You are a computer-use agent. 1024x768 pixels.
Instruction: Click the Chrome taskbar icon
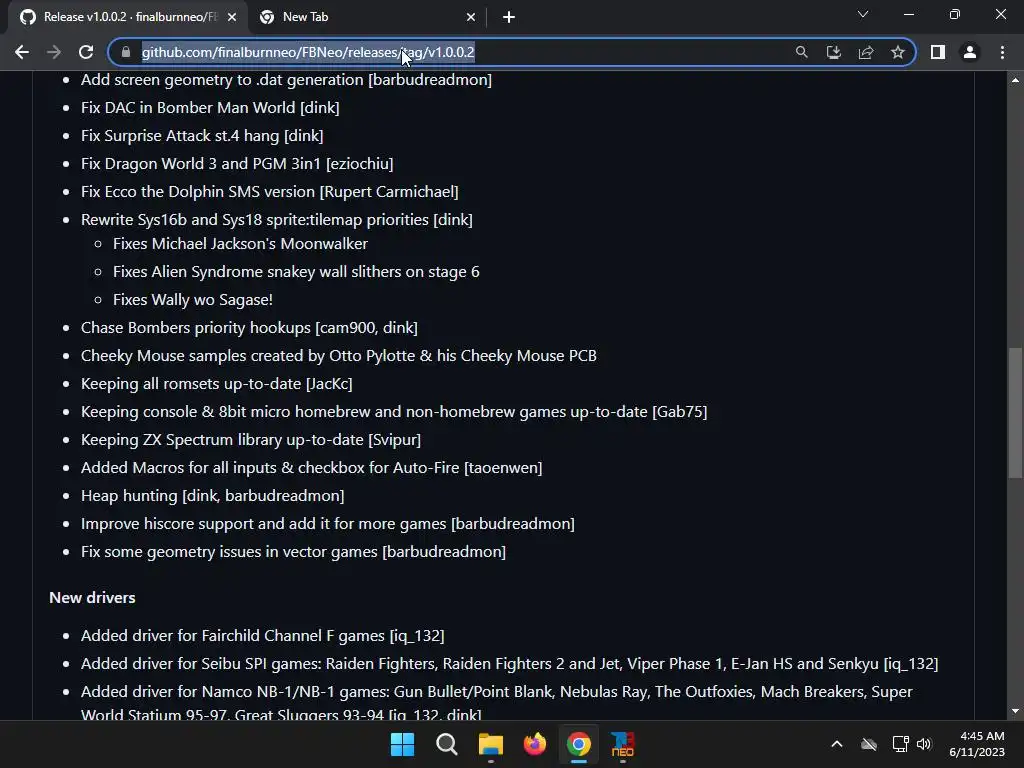[x=579, y=744]
